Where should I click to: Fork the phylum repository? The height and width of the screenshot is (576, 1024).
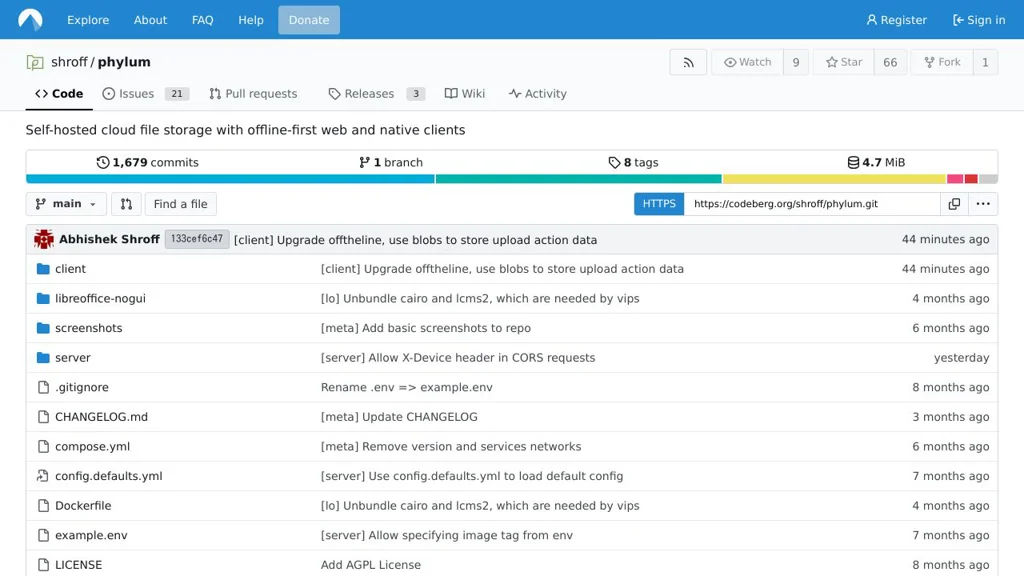tap(941, 62)
